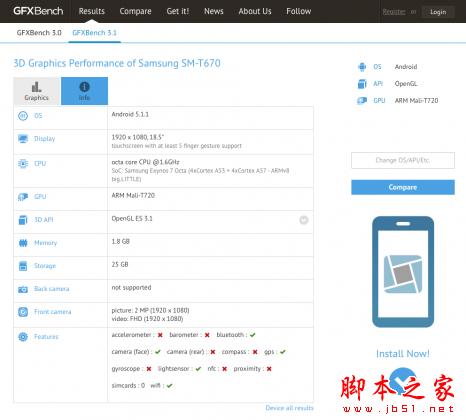Open the News section
This screenshot has width=466, height=420.
coord(214,11)
